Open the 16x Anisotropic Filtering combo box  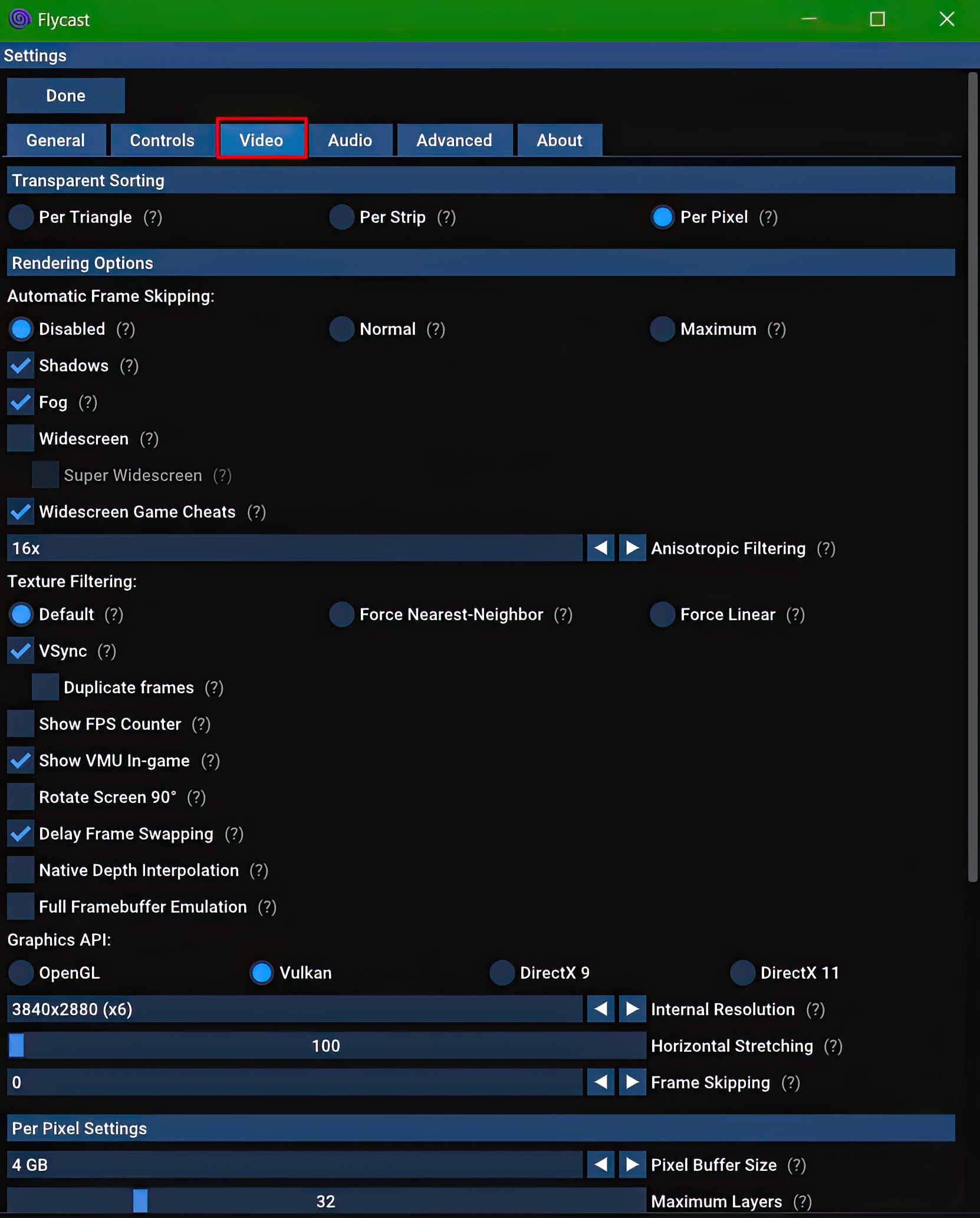[x=294, y=549]
